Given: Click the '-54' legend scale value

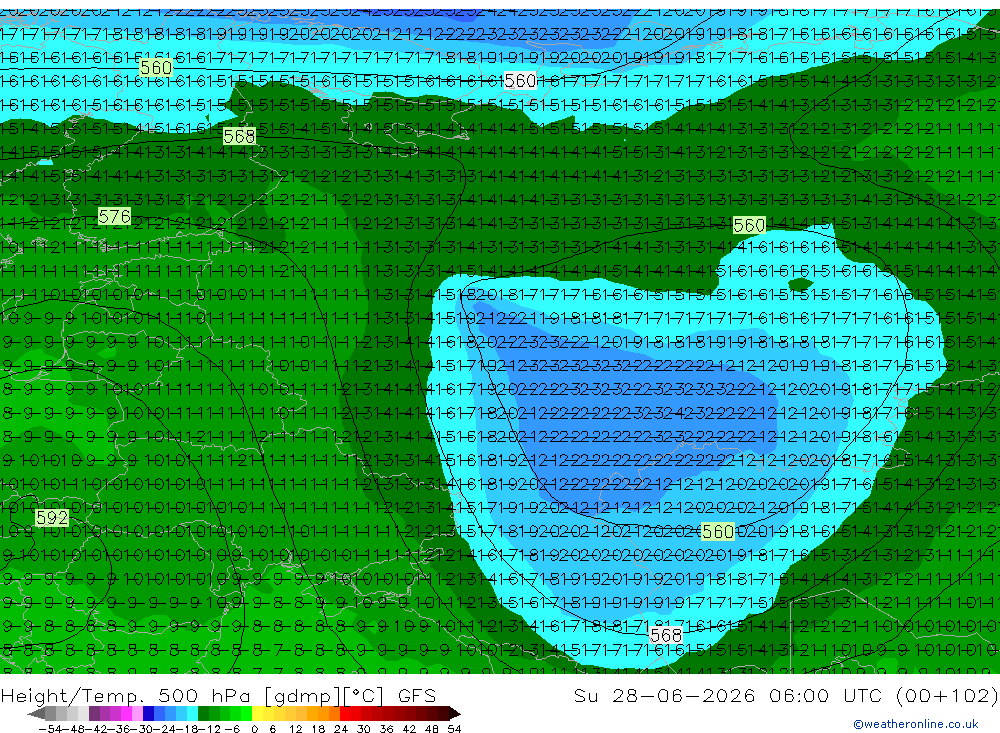Looking at the screenshot, I should [50, 729].
